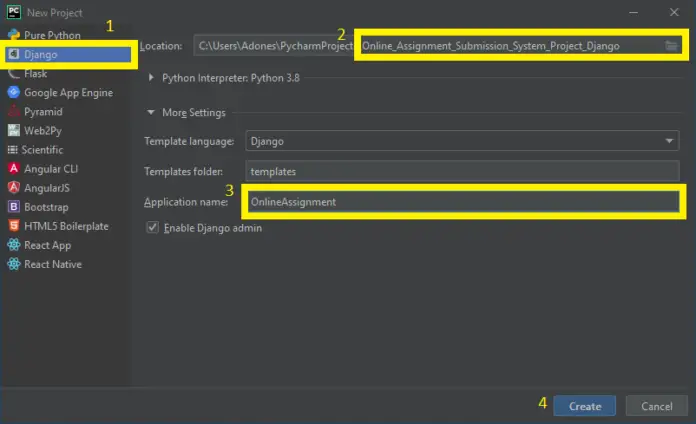Click the Create button

pyautogui.click(x=585, y=406)
